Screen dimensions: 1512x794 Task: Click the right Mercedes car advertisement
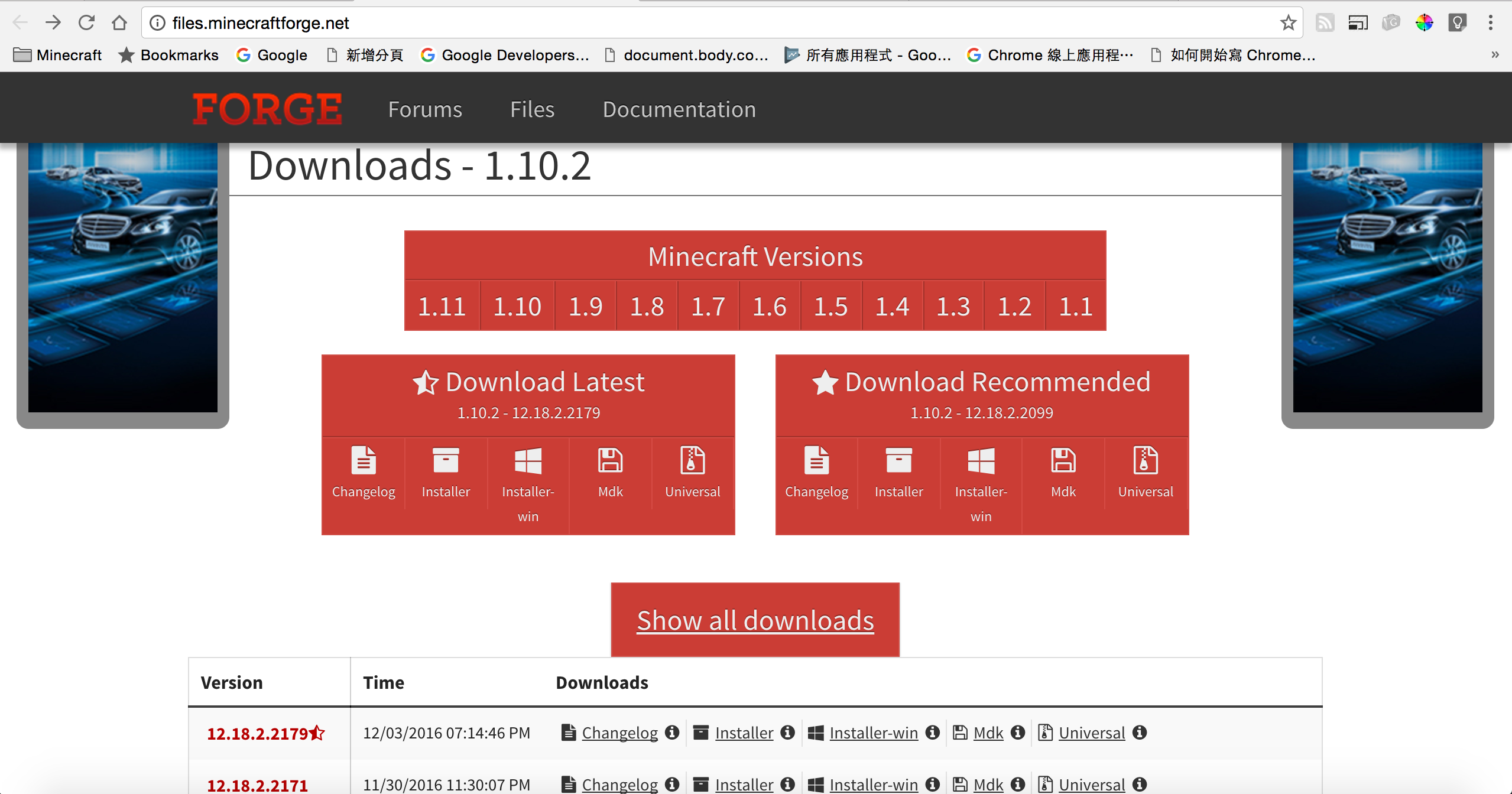pyautogui.click(x=1388, y=278)
